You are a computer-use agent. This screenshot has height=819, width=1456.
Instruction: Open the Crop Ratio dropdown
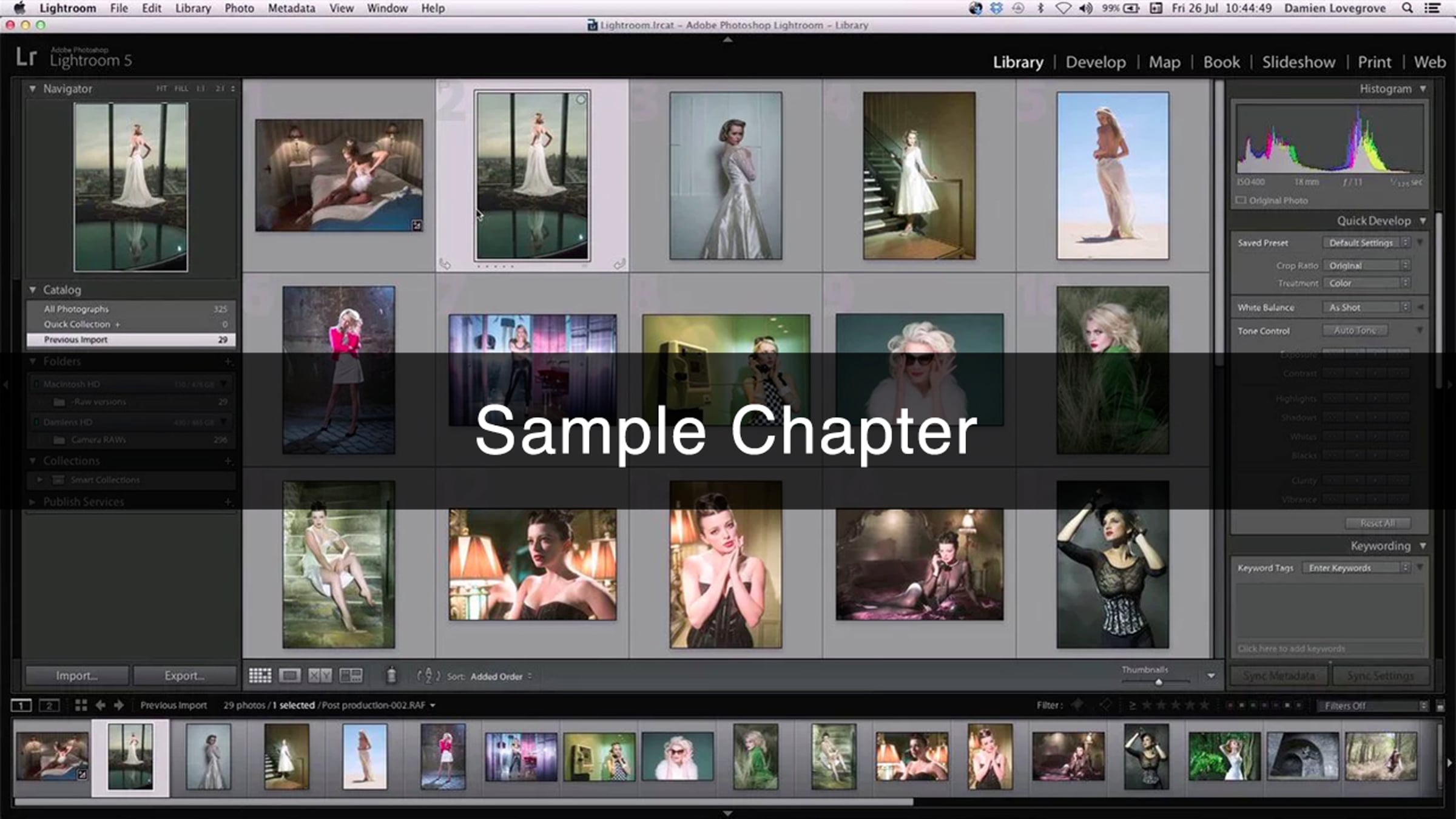click(1366, 266)
